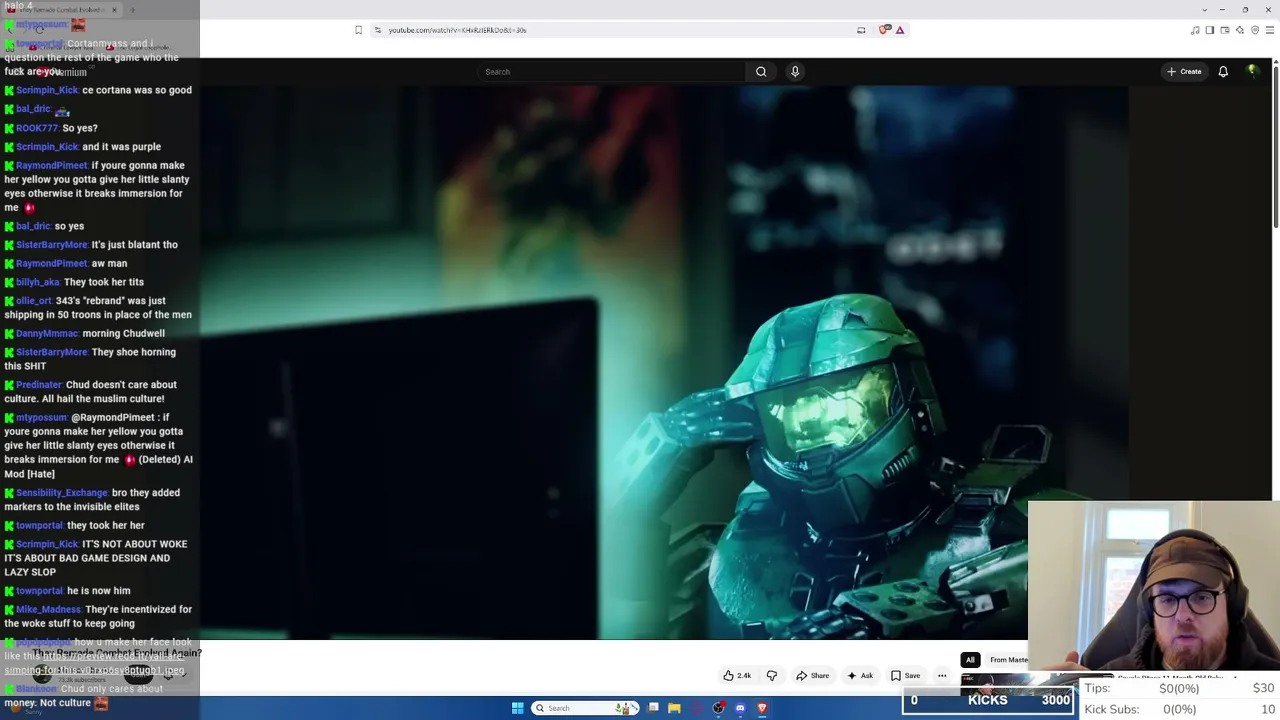Like the video with thumbs up
This screenshot has width=1280, height=720.
coord(737,676)
